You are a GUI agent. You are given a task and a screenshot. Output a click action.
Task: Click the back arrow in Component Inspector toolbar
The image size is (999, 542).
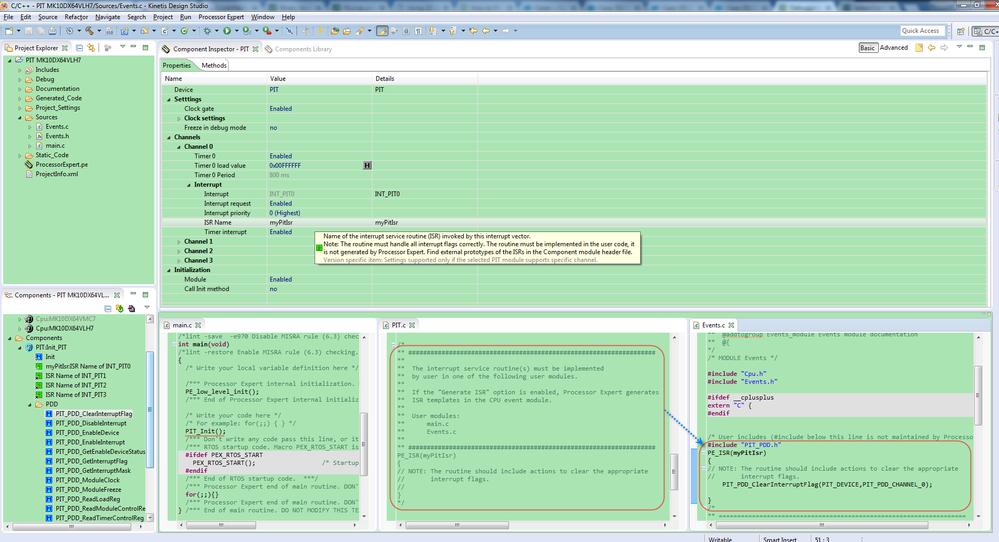[932, 48]
